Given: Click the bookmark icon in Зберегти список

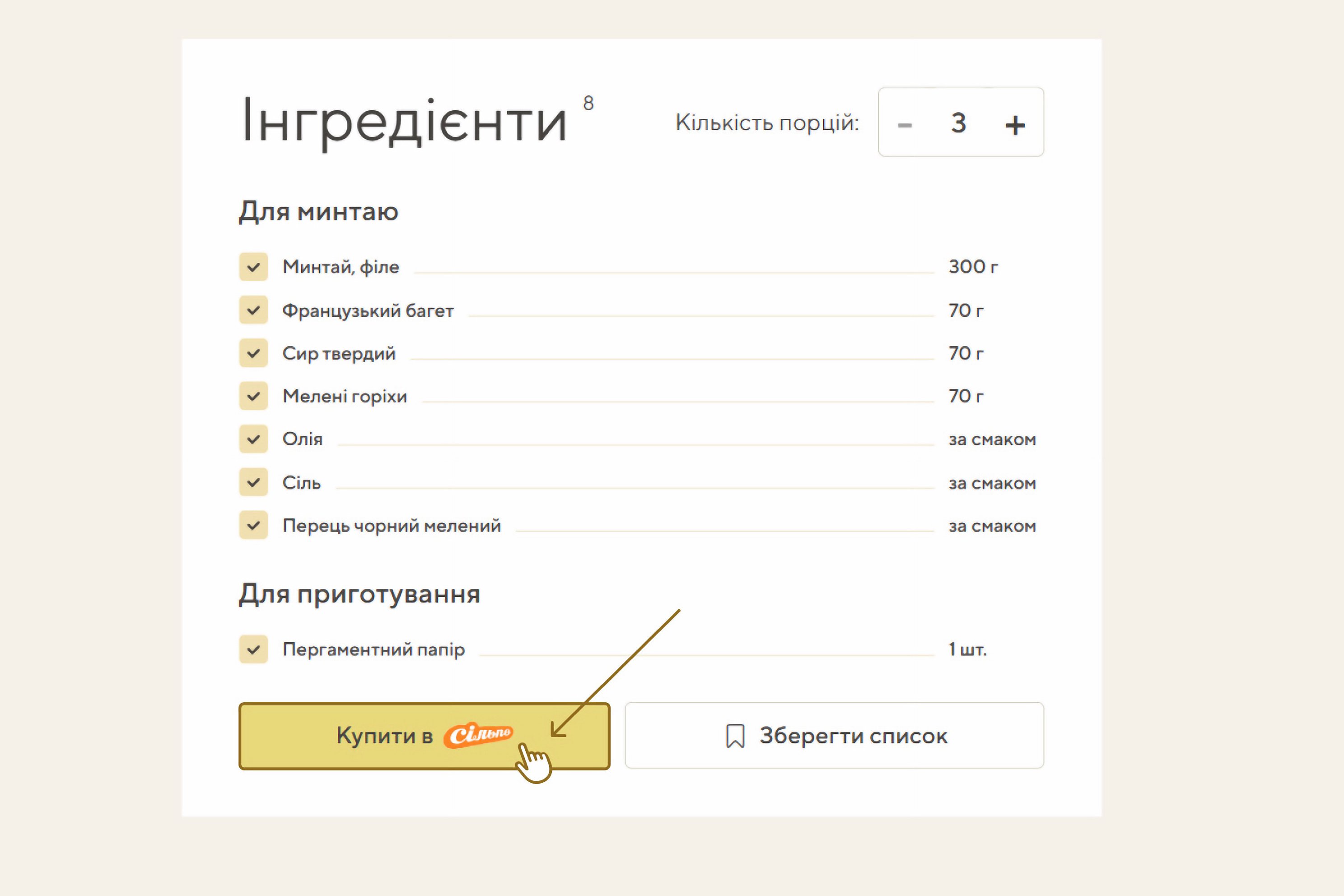Looking at the screenshot, I should [x=735, y=735].
